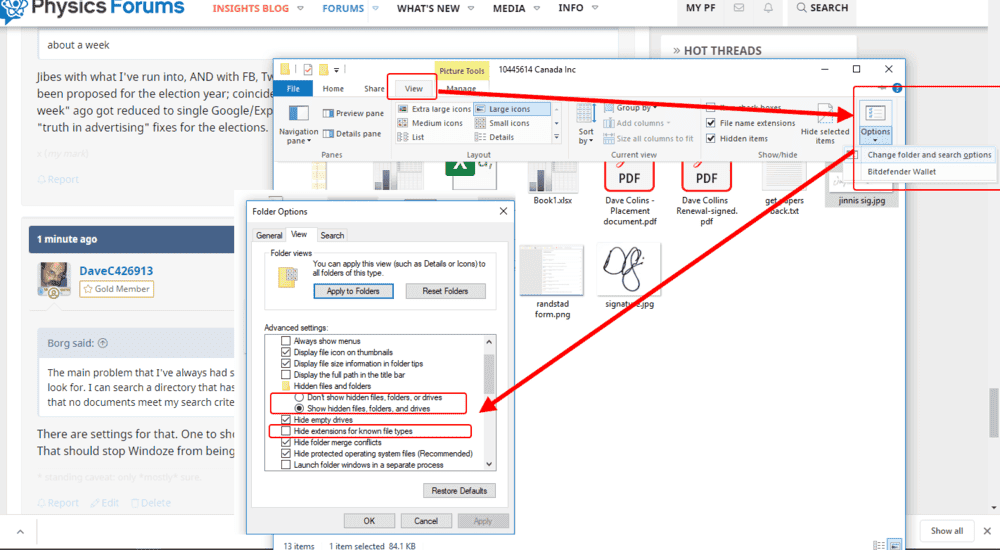
Task: Expand the Insights Blog dropdown arrow
Action: pos(300,8)
